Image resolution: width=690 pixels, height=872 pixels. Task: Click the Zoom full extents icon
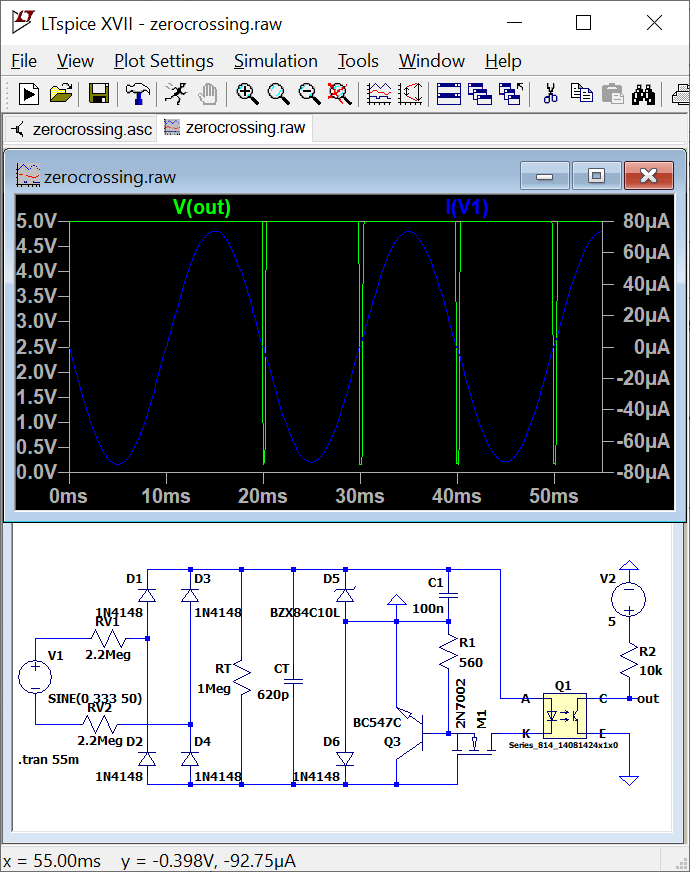pos(340,94)
